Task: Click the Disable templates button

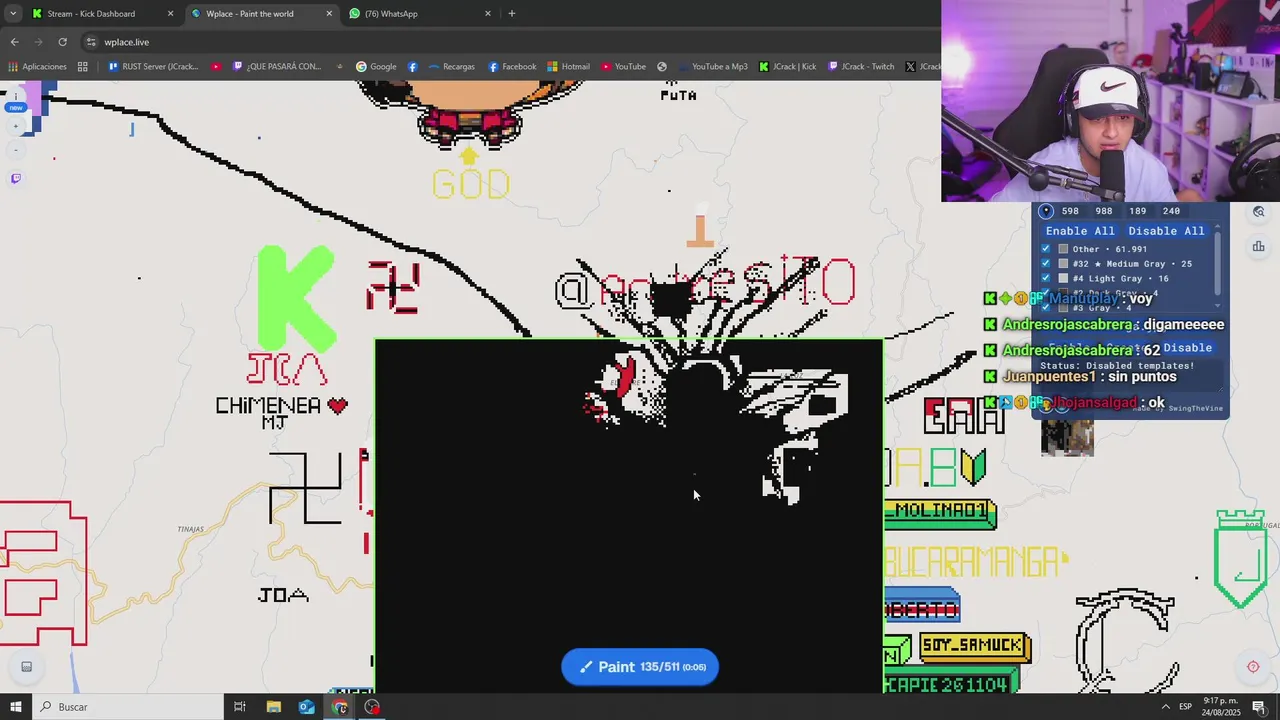Action: tap(1187, 348)
